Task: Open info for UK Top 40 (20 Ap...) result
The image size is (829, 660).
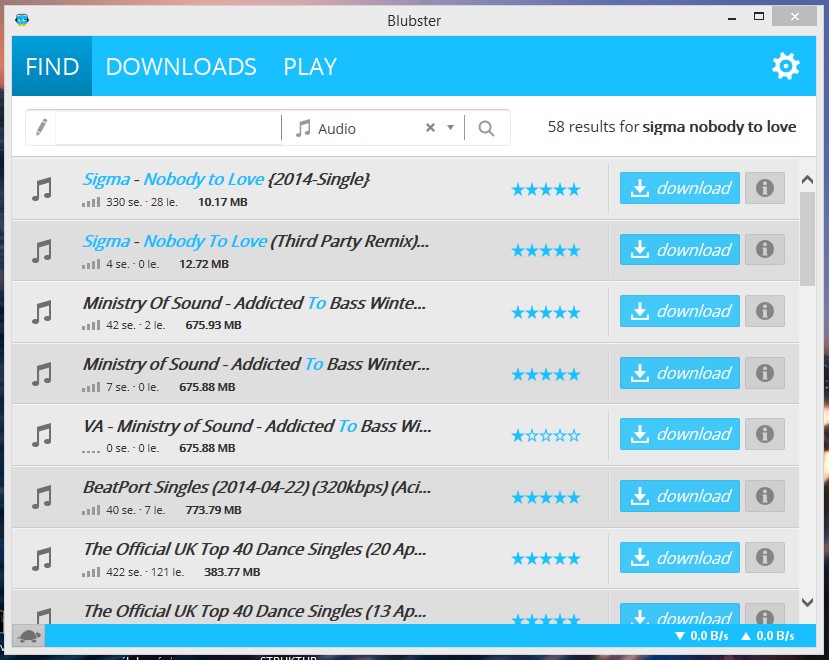Action: pos(764,557)
